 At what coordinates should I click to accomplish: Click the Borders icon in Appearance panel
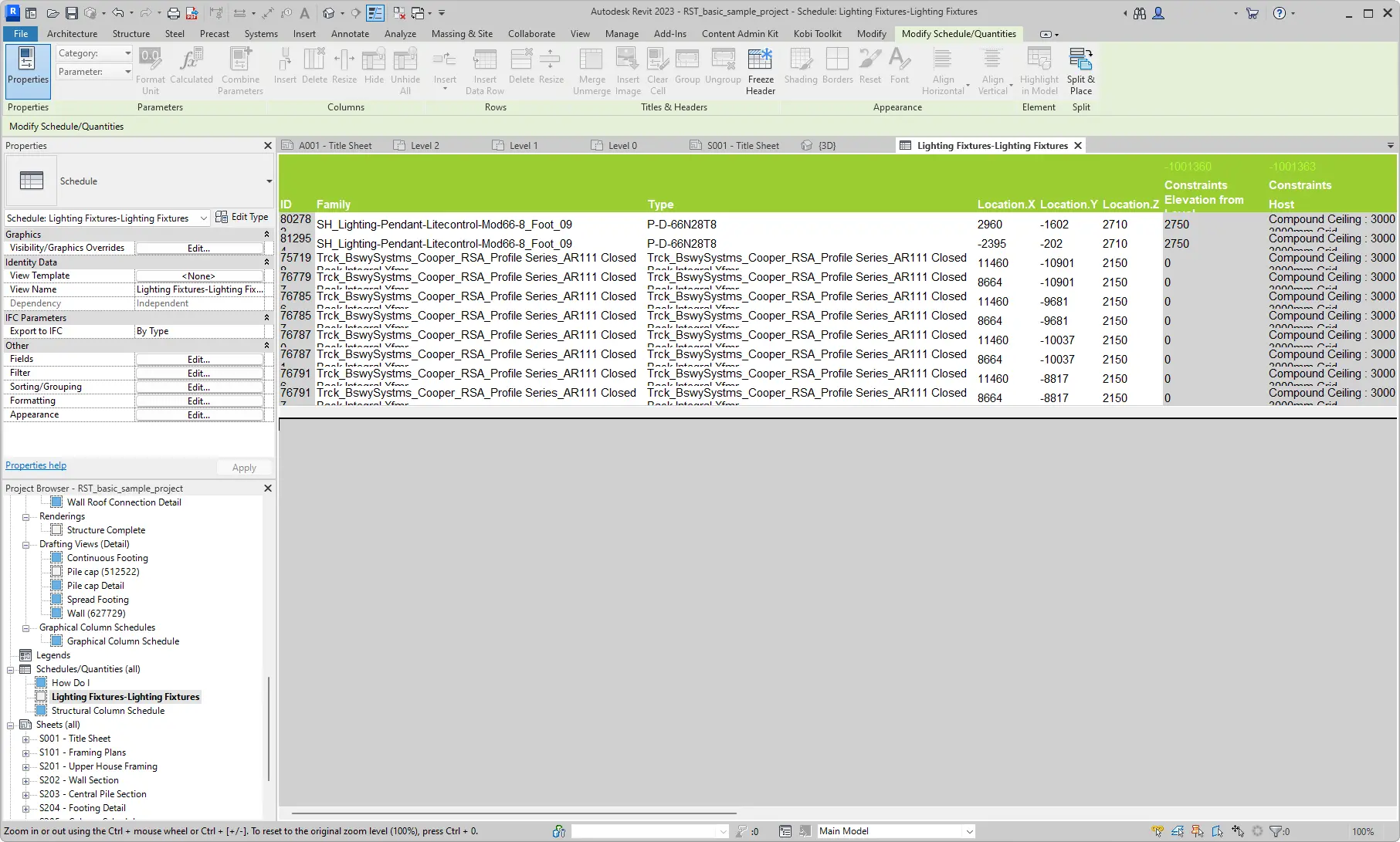(837, 69)
